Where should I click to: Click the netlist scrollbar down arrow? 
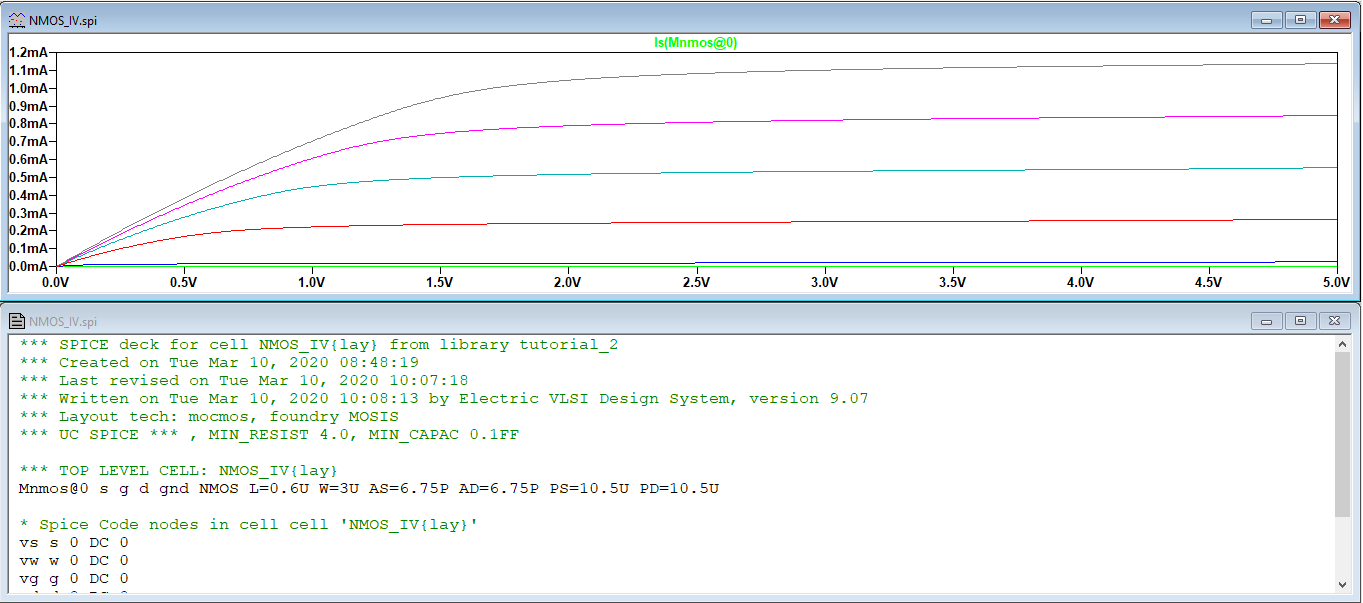[x=1343, y=584]
